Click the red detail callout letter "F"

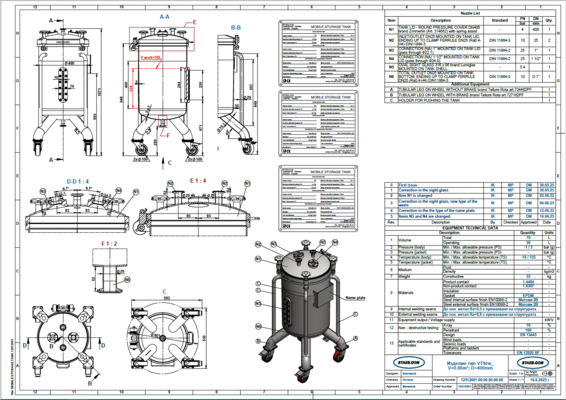pyautogui.click(x=168, y=136)
